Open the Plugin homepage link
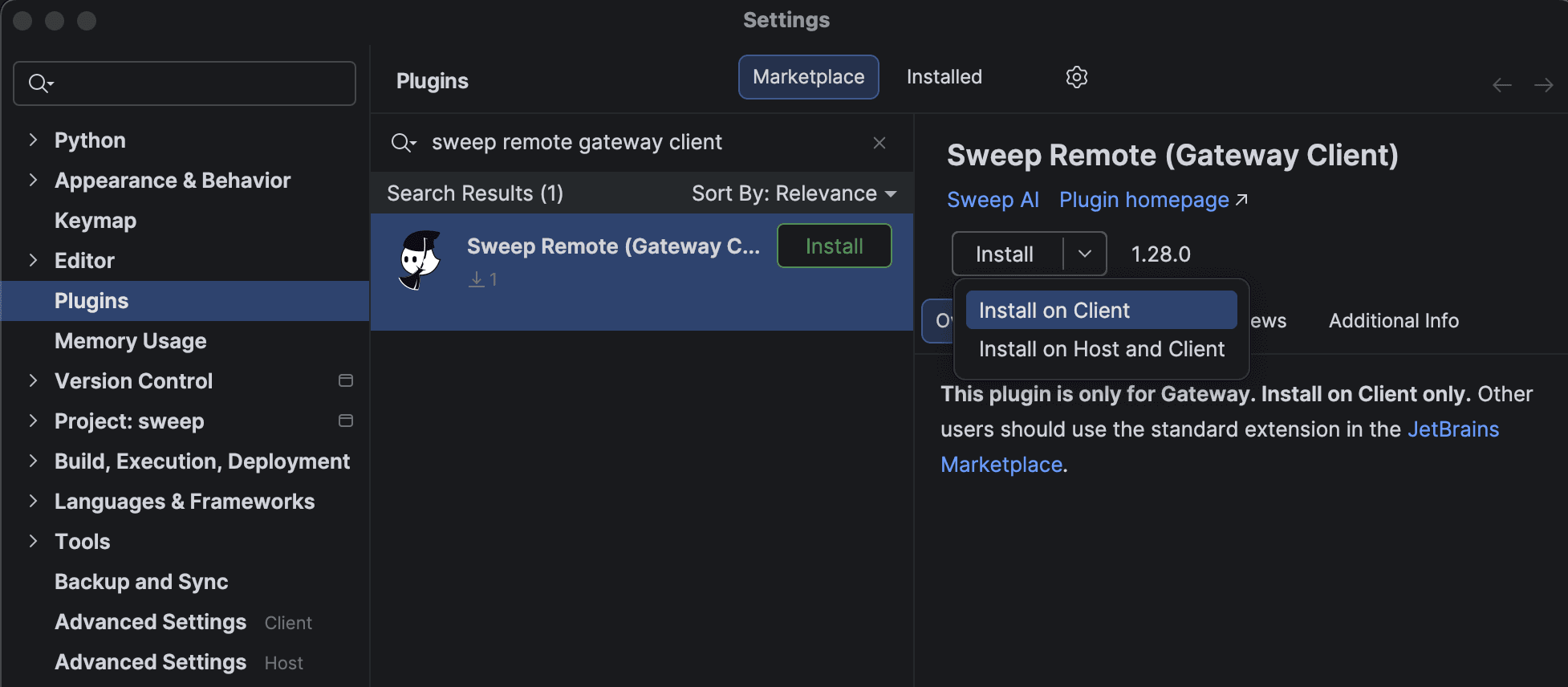The width and height of the screenshot is (1568, 687). 1152,200
